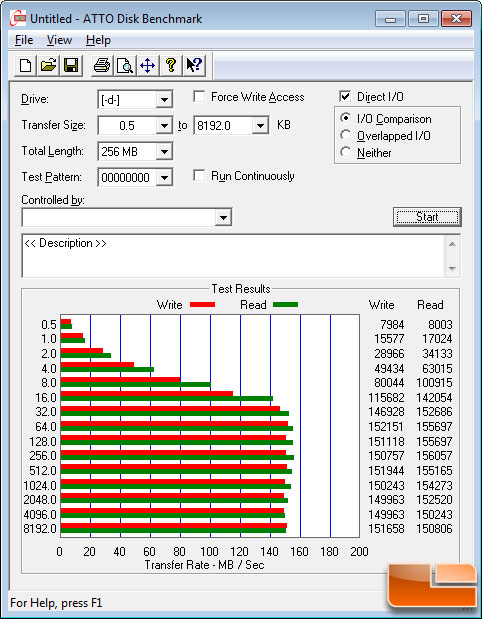Image resolution: width=482 pixels, height=619 pixels.
Task: Print results using the printer icon
Action: [x=102, y=66]
